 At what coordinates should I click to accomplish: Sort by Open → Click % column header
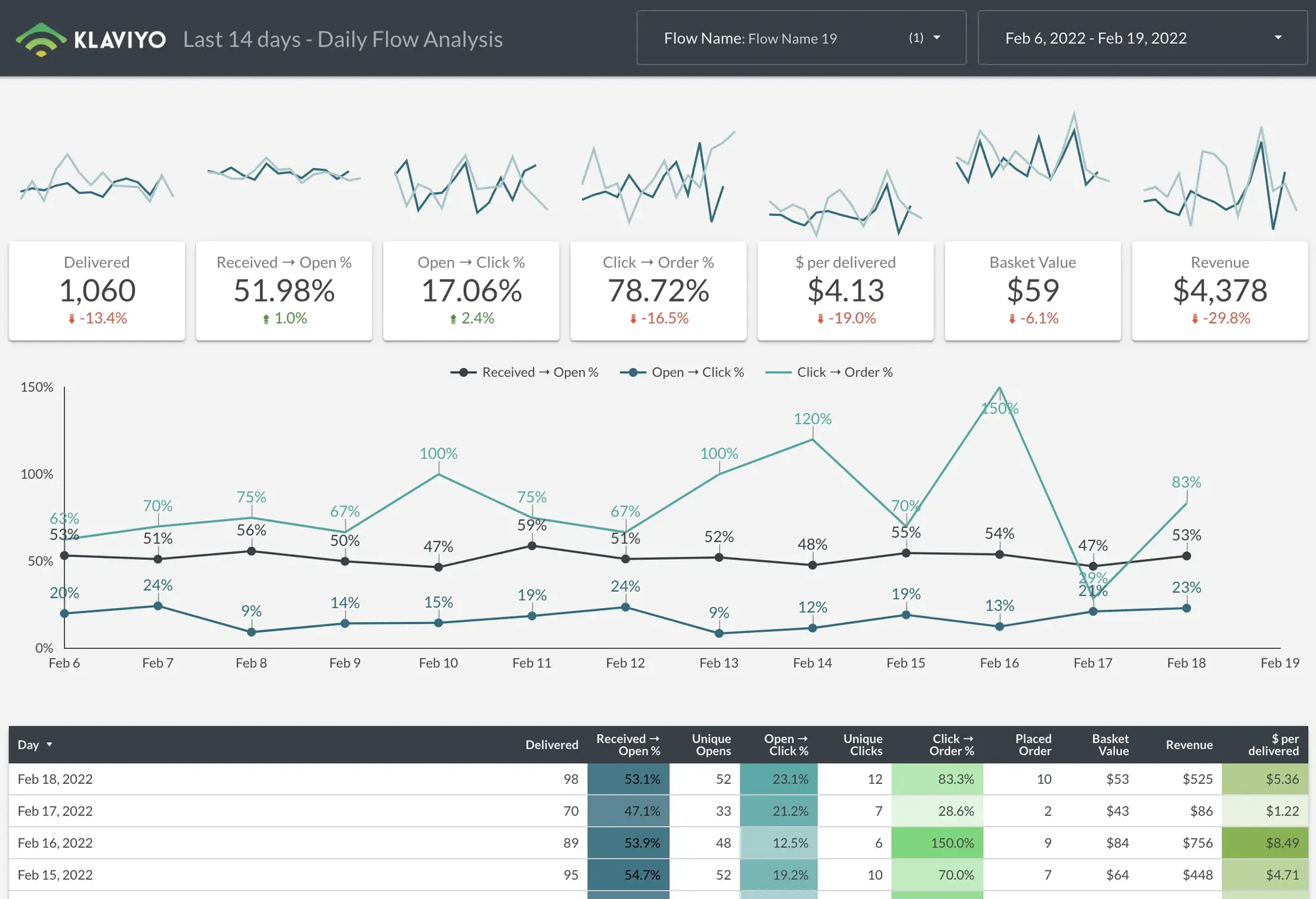786,744
